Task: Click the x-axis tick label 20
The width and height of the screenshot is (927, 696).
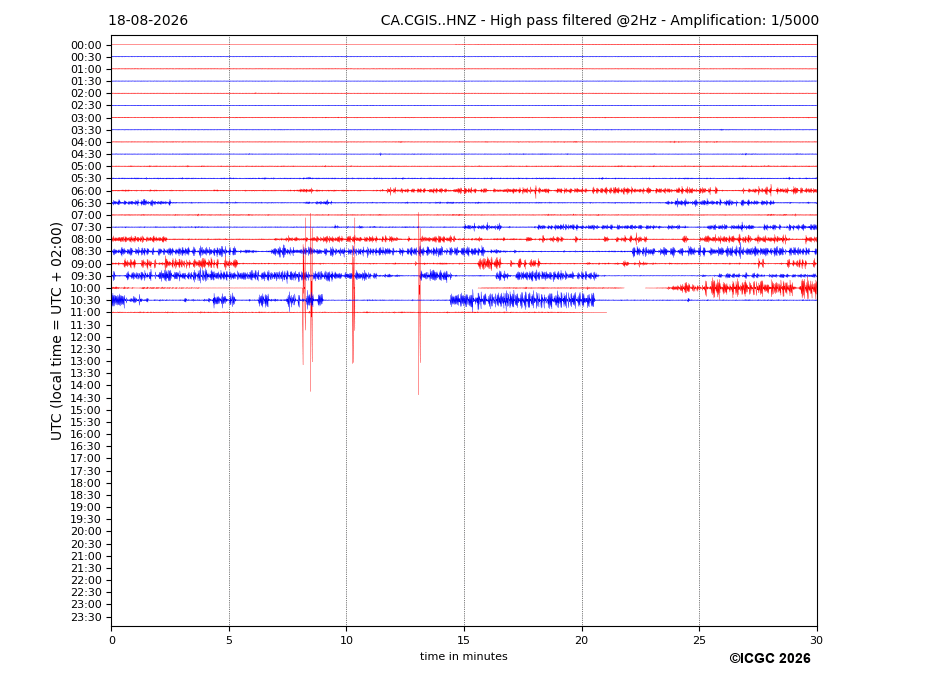Action: pyautogui.click(x=582, y=640)
